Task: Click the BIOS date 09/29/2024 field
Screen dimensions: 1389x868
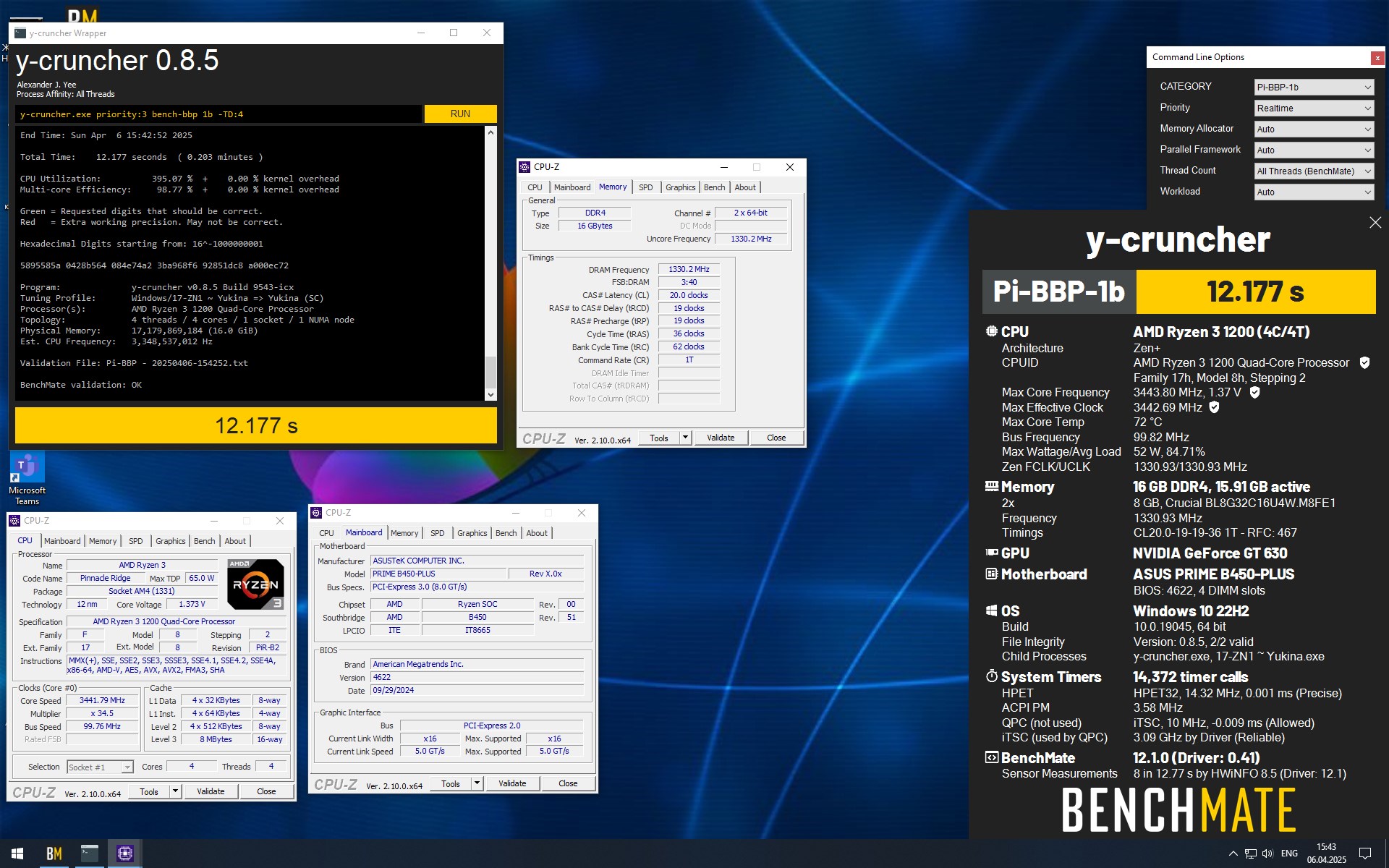Action: tap(477, 690)
